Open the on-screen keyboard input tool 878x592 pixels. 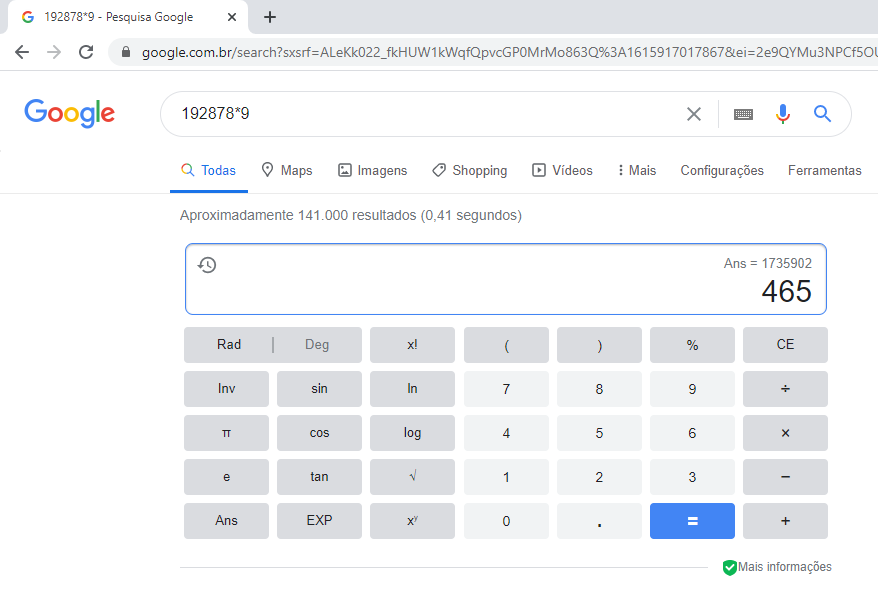(x=743, y=114)
